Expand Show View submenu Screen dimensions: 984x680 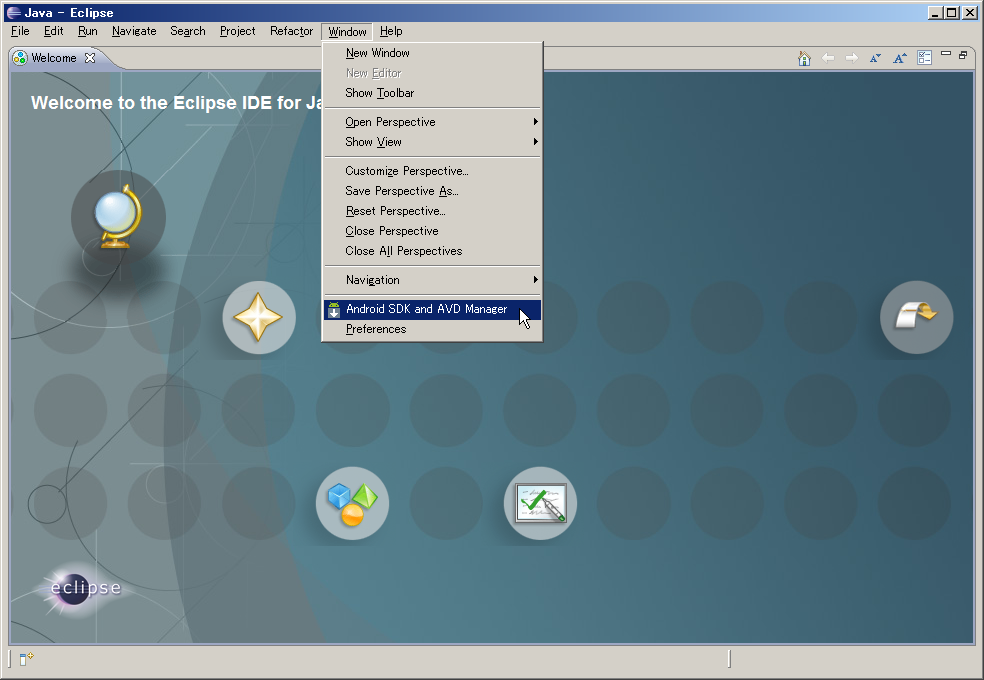pos(432,142)
